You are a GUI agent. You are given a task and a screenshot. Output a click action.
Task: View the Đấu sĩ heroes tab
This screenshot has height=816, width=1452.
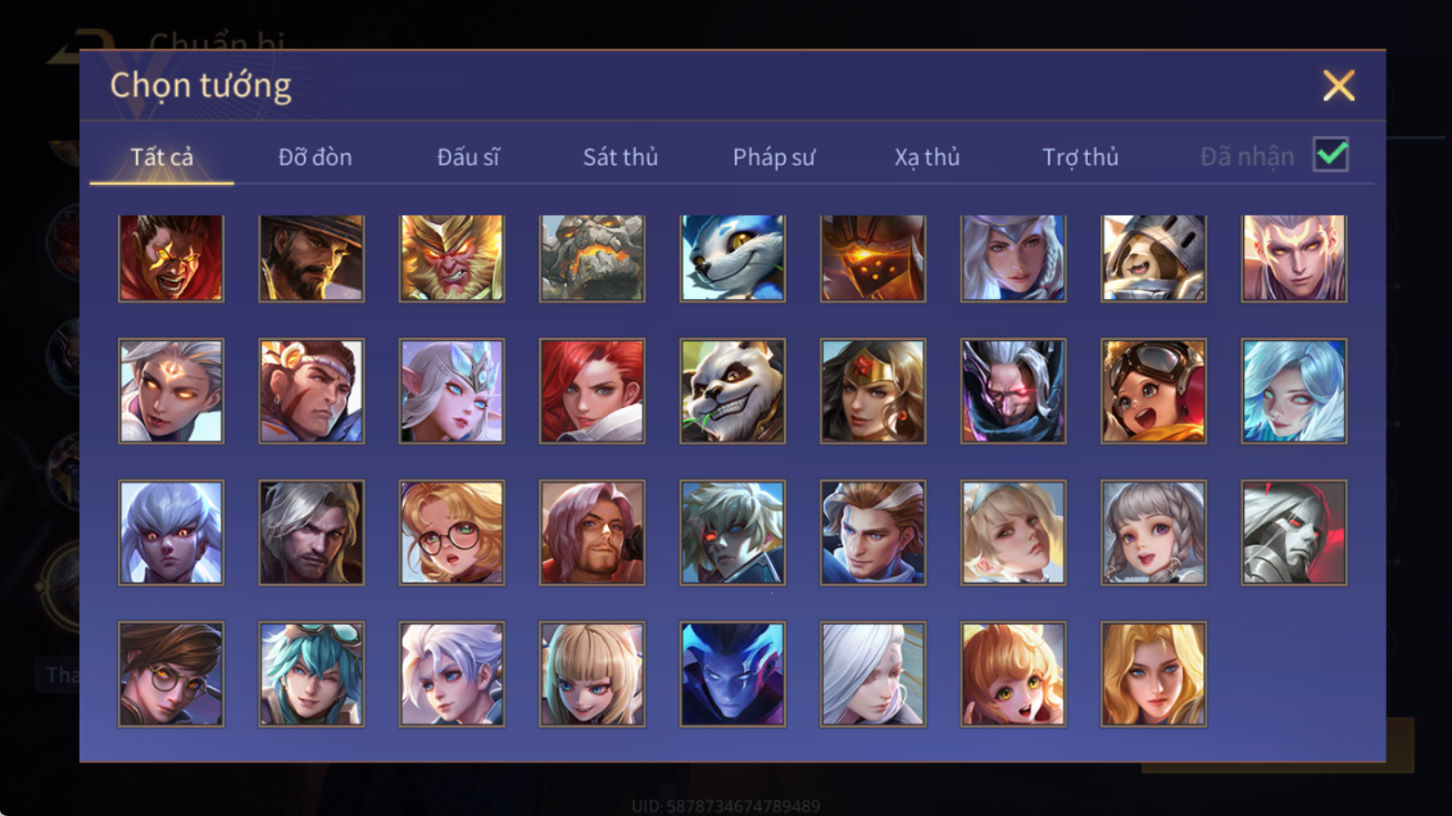click(x=468, y=157)
